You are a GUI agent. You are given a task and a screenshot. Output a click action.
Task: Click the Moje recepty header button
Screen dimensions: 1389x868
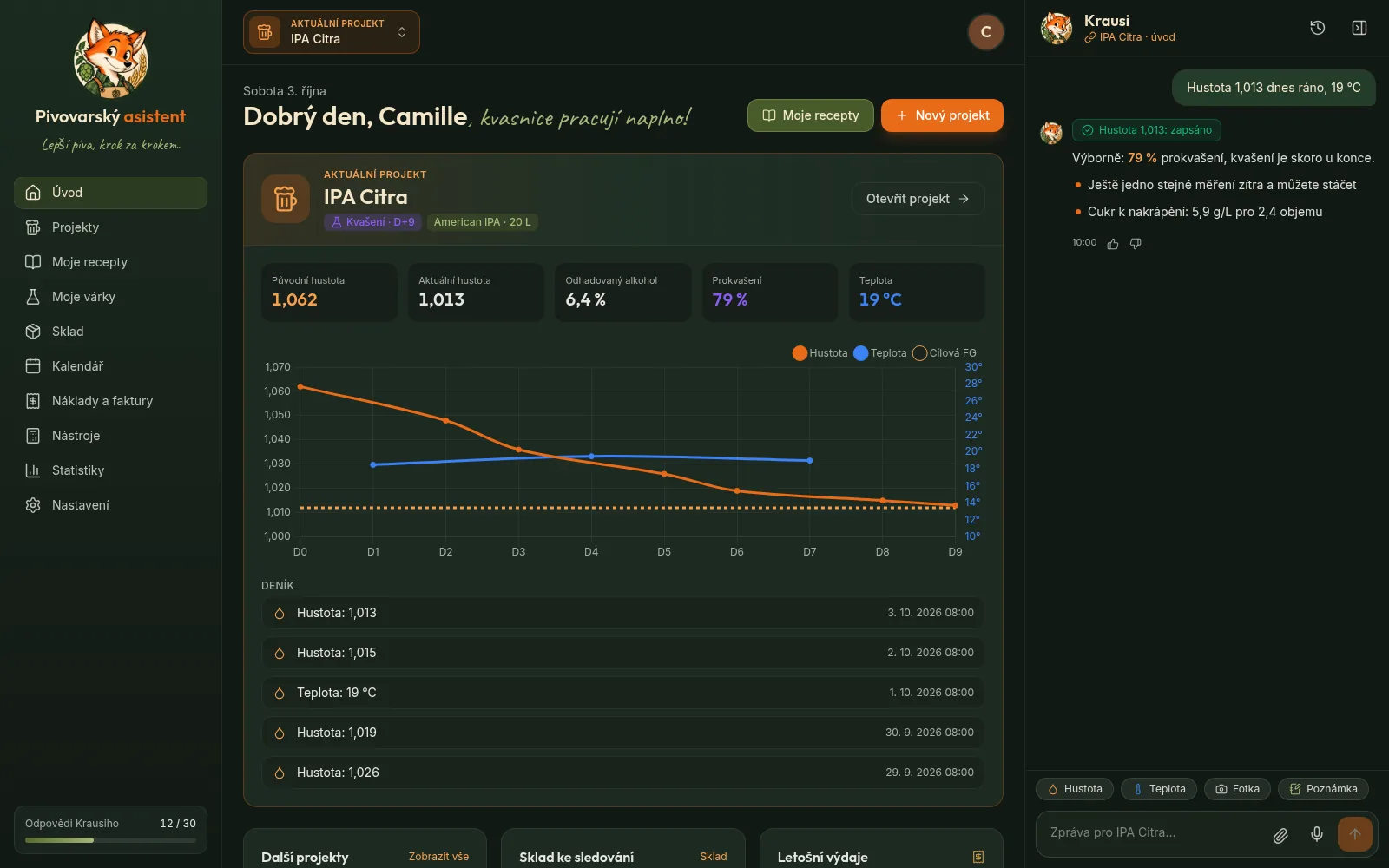(x=810, y=115)
